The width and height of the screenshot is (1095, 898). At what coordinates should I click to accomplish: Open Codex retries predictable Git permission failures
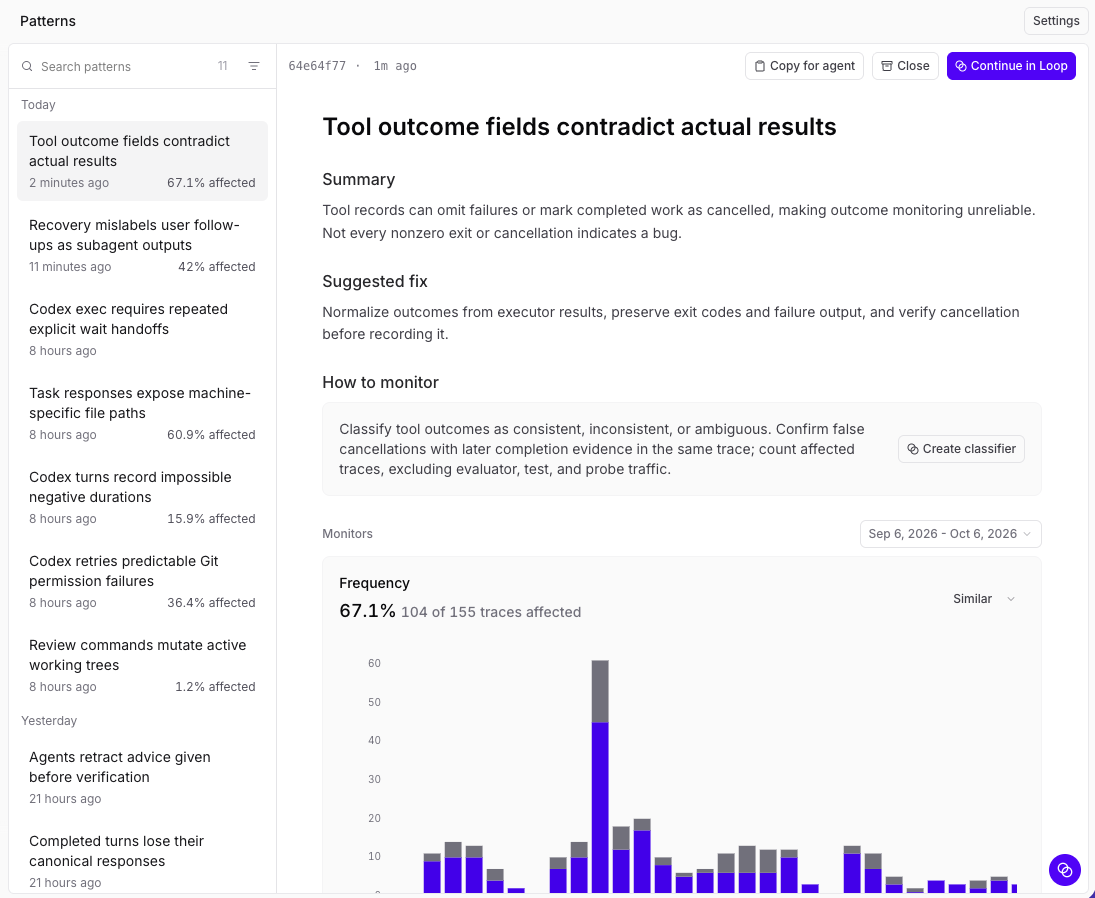coord(142,581)
